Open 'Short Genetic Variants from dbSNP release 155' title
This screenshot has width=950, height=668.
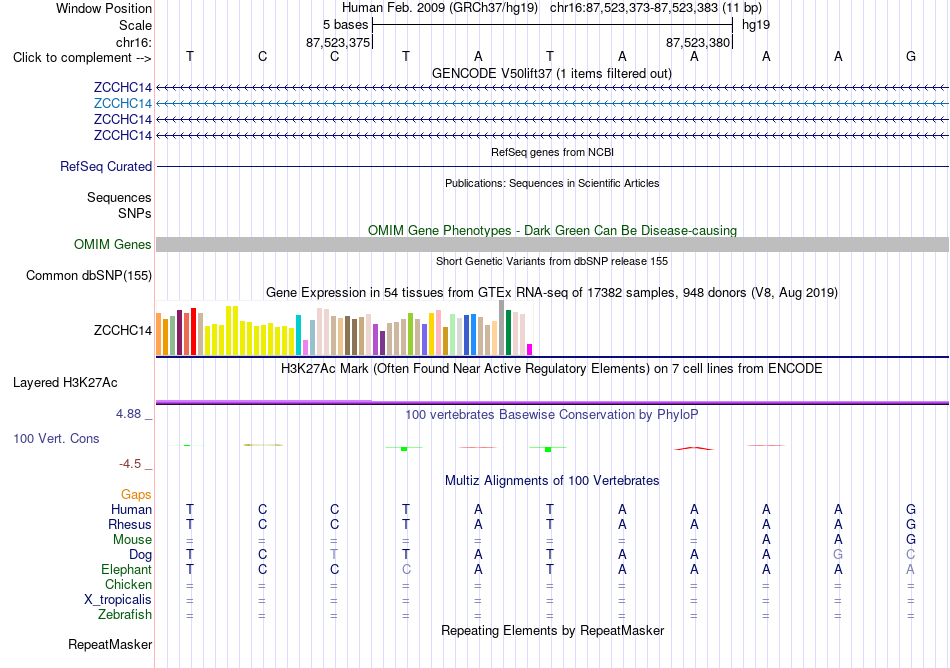552,261
